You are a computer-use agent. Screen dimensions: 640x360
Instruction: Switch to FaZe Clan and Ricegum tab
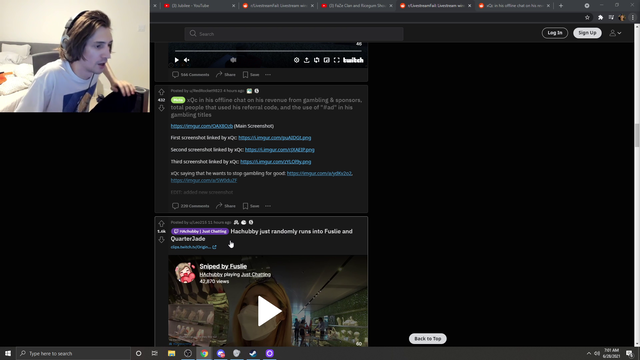(357, 6)
